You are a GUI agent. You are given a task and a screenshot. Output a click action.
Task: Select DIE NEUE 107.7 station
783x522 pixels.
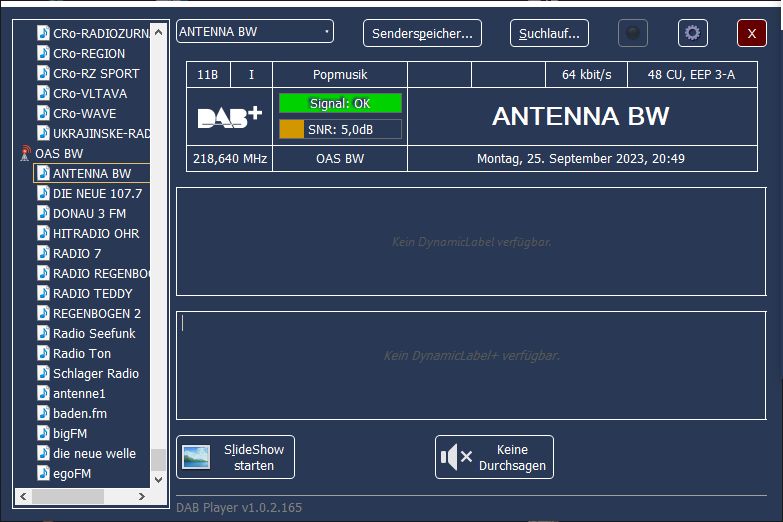tap(97, 193)
